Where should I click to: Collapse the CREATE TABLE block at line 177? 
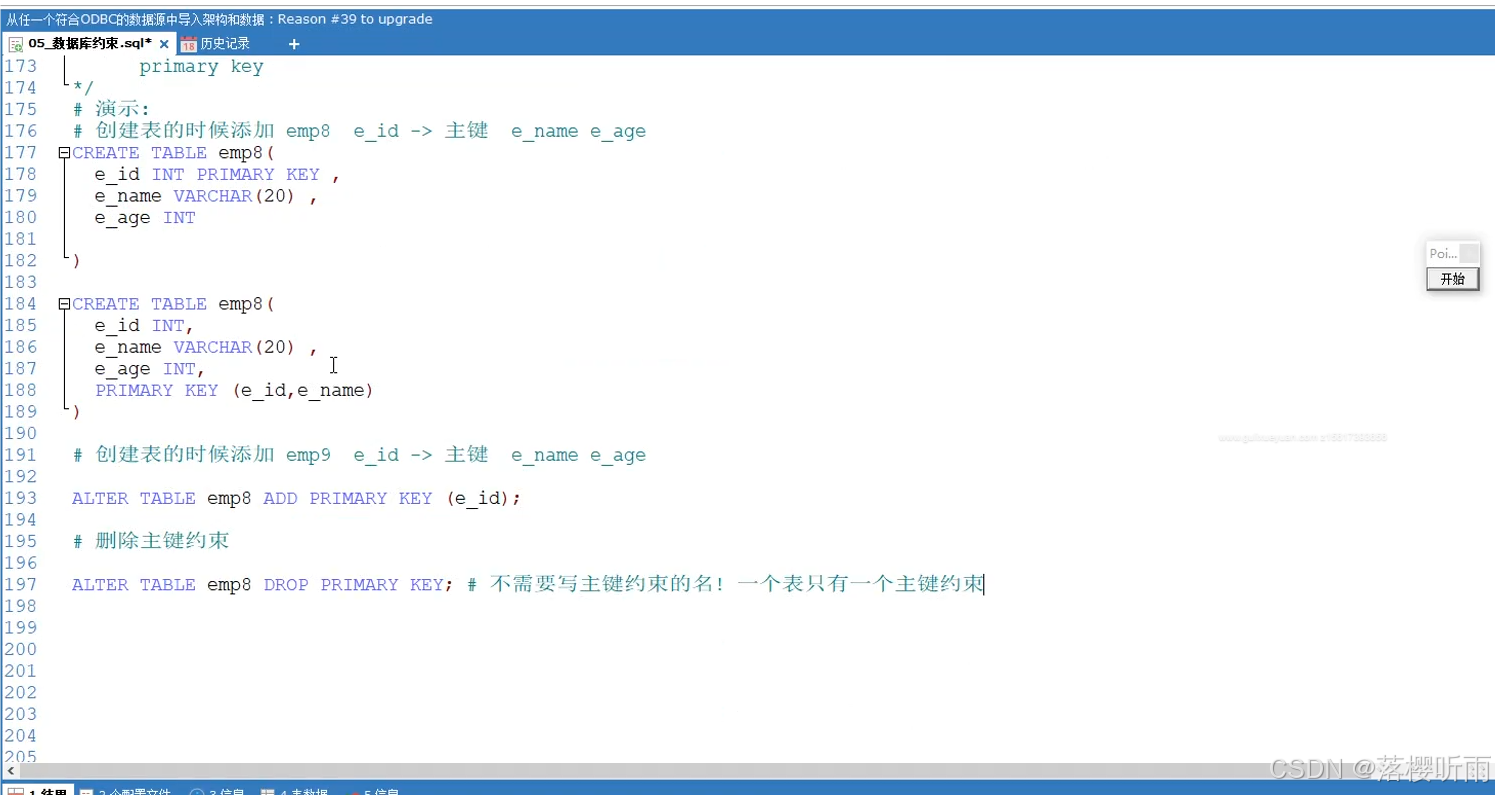(x=64, y=153)
